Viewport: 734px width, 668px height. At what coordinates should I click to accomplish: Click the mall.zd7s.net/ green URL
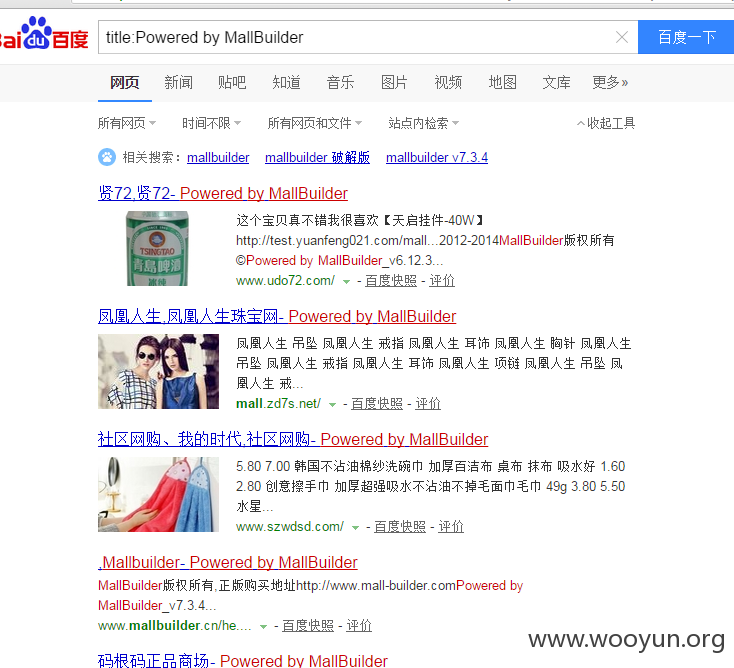coord(279,404)
